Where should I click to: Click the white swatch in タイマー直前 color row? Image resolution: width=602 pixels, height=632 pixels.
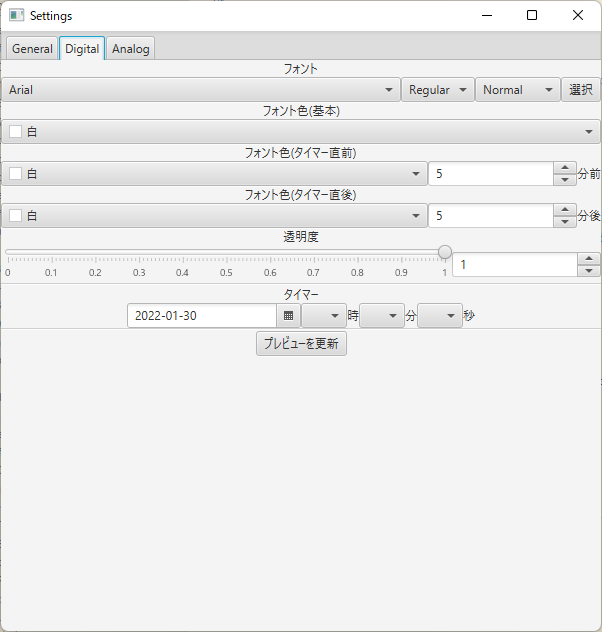[16, 173]
